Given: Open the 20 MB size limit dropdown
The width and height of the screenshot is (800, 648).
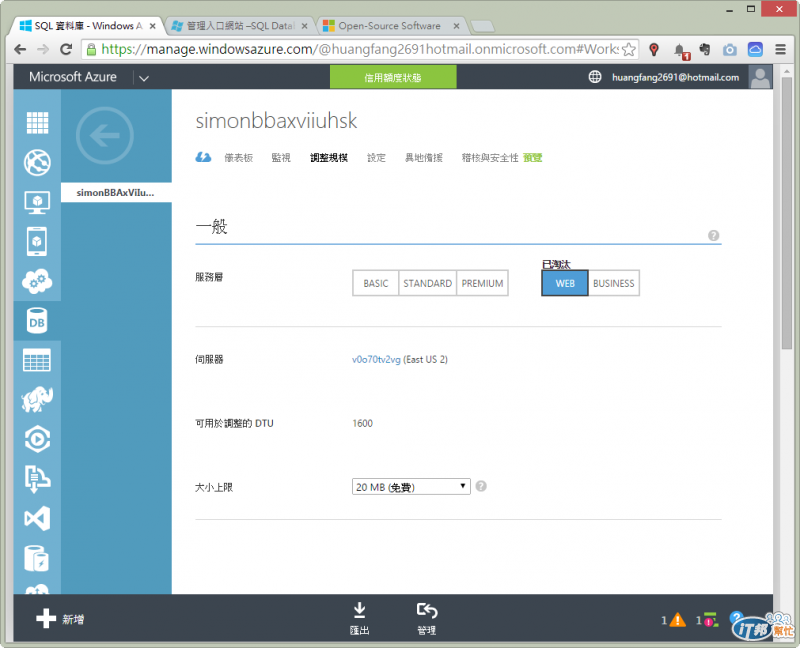Looking at the screenshot, I should click(x=411, y=486).
